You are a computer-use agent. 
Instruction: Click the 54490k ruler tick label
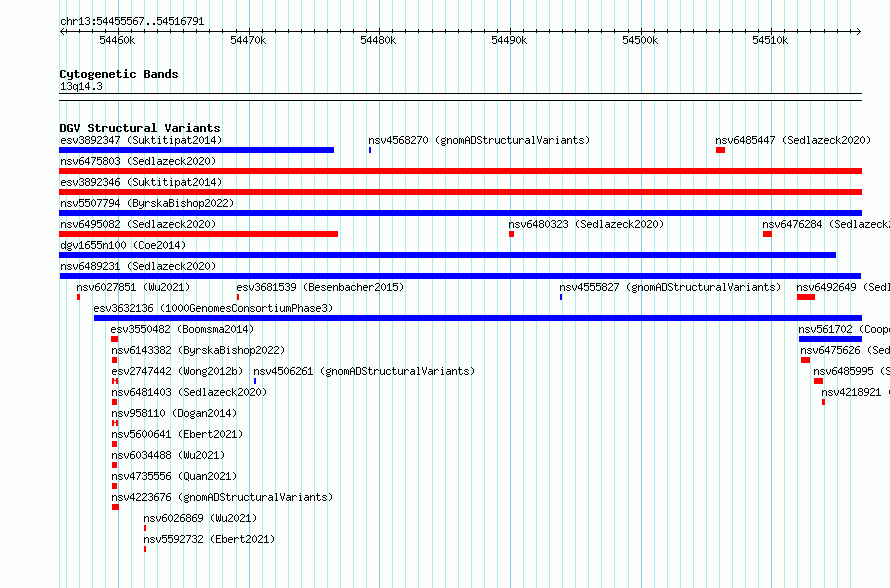[509, 40]
